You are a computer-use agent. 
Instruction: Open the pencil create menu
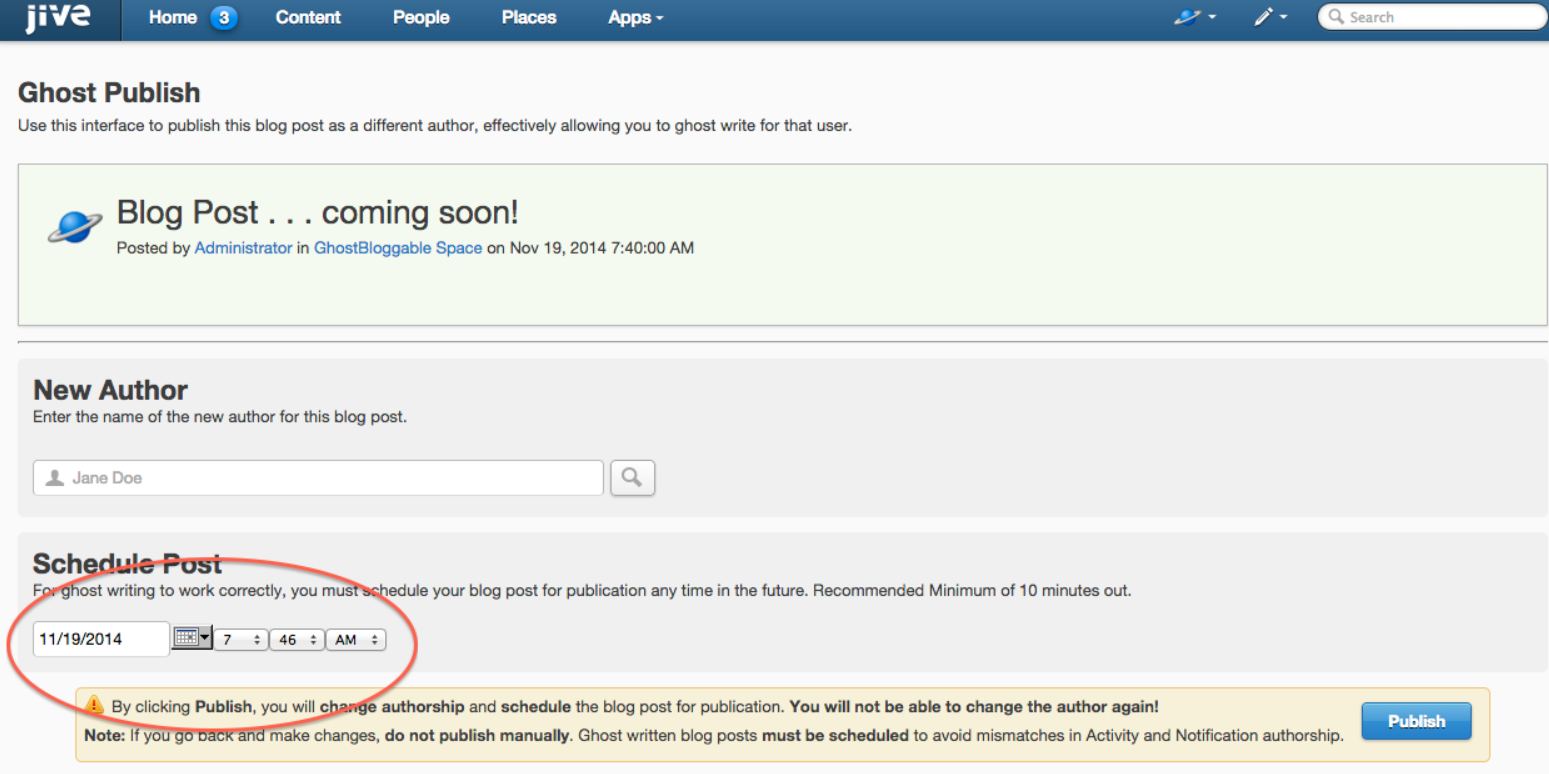1270,18
